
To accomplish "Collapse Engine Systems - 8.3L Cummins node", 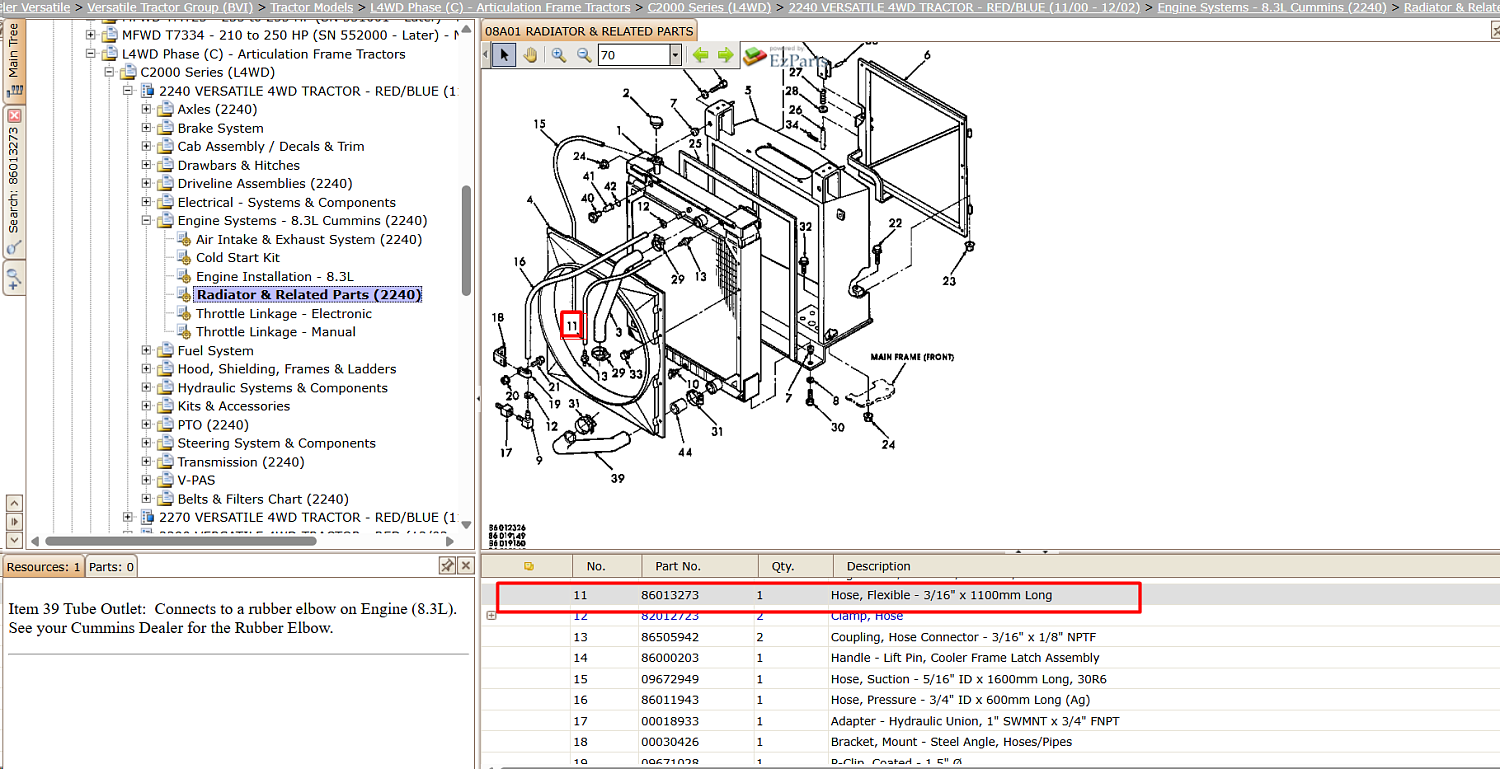I will [146, 220].
